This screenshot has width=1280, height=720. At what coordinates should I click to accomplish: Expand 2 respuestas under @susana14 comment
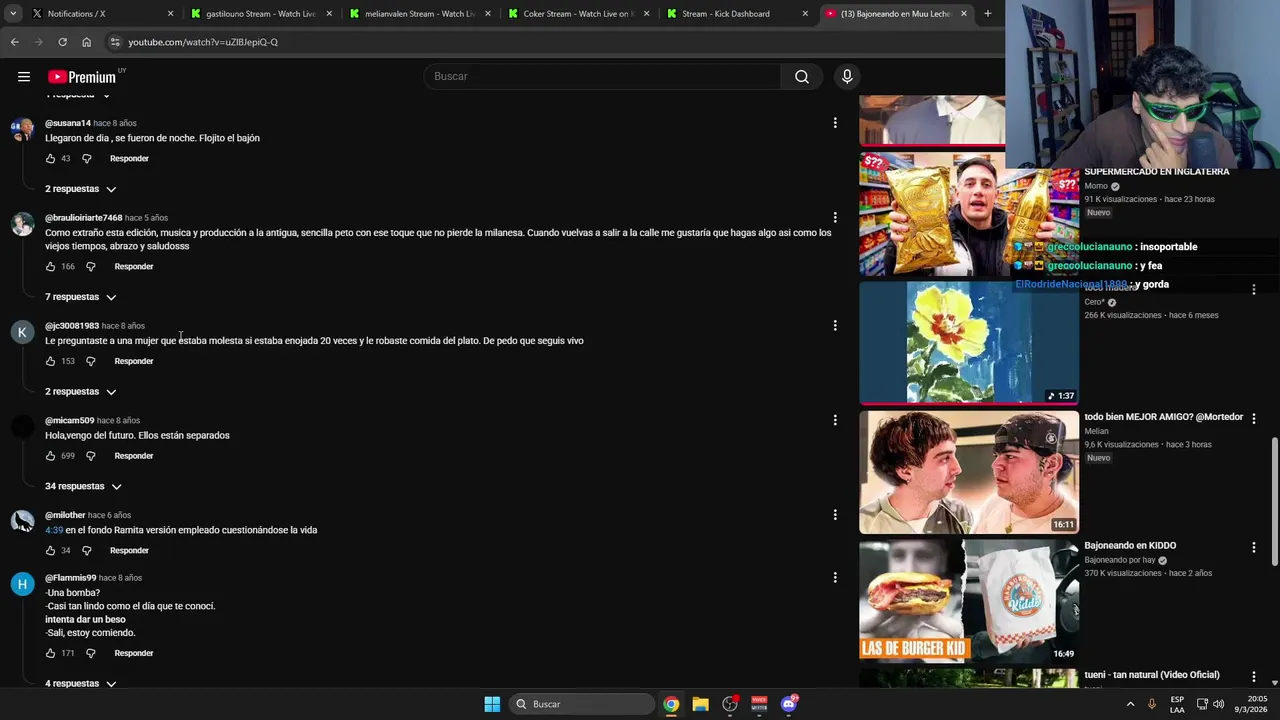pyautogui.click(x=81, y=189)
